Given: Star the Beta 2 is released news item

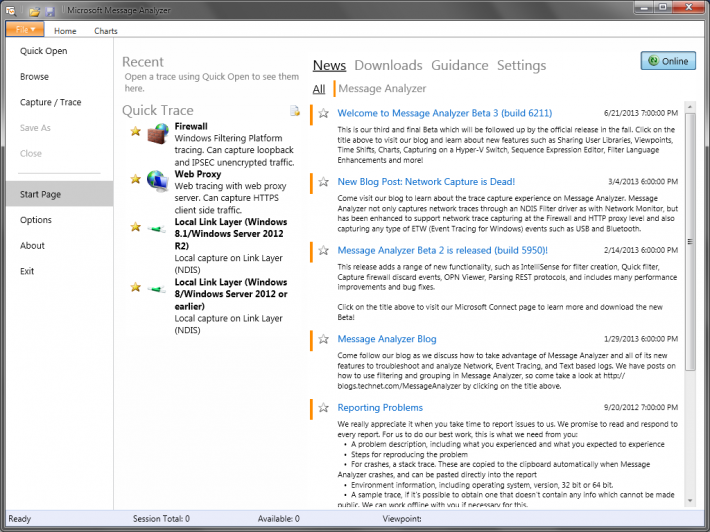Looking at the screenshot, I should click(323, 250).
